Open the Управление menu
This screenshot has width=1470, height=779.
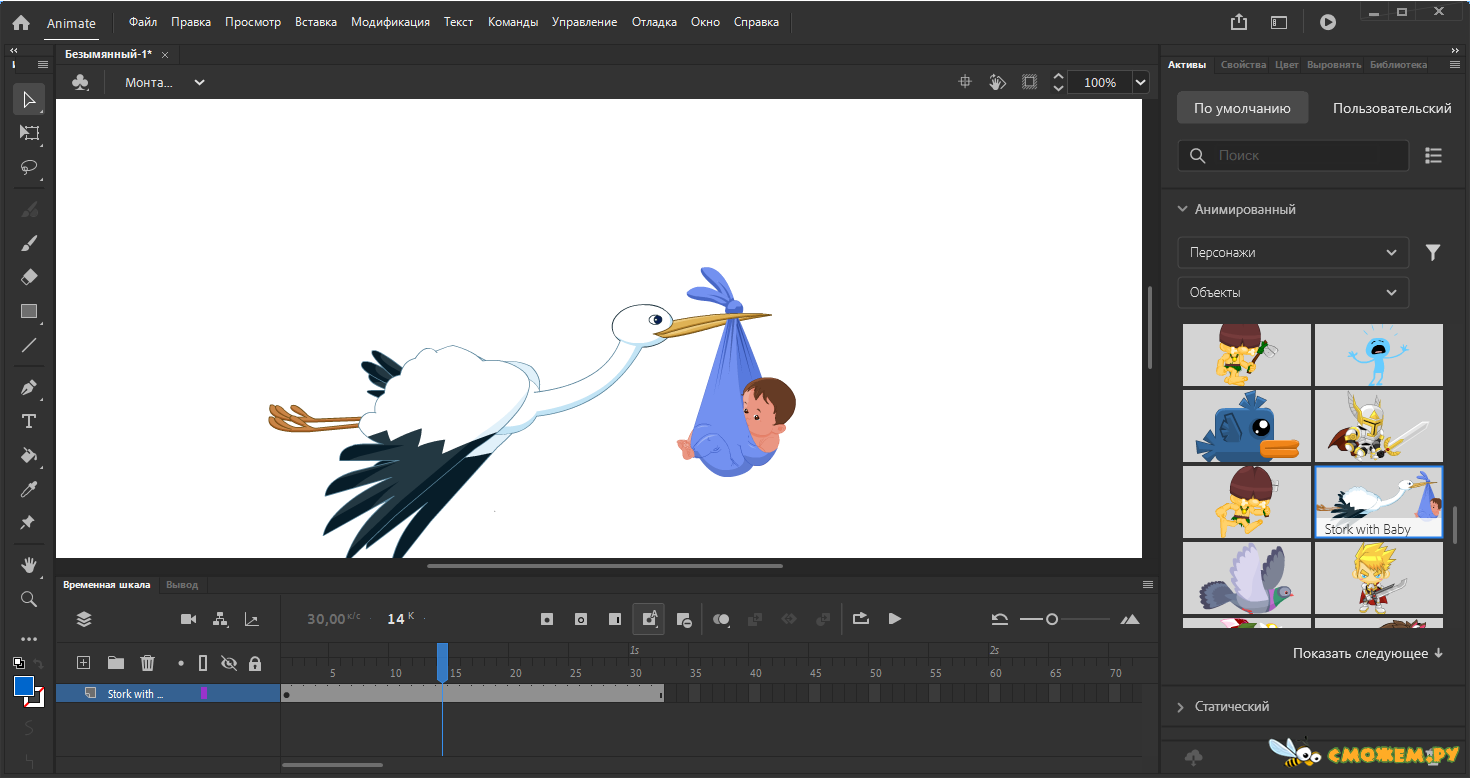point(584,22)
